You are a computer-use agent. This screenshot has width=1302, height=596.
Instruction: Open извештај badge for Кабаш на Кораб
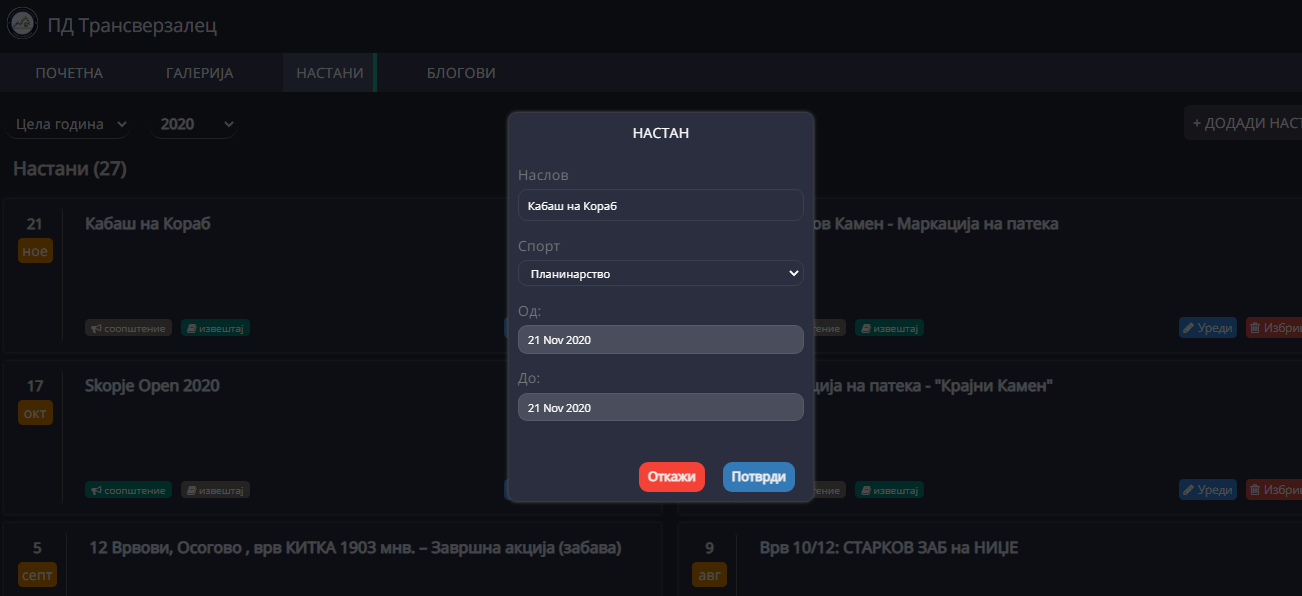(215, 328)
